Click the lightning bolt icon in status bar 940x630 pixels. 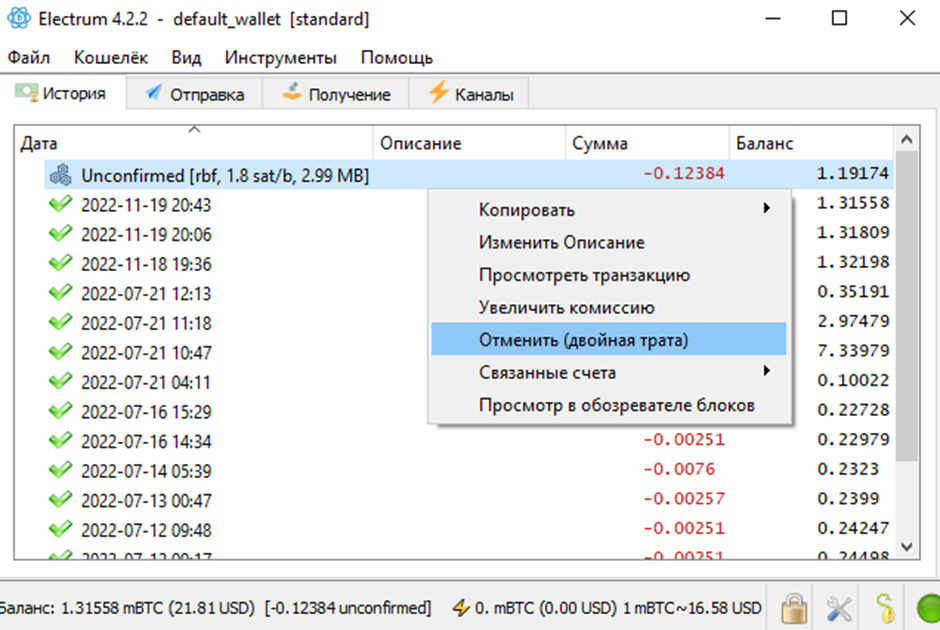pos(460,608)
